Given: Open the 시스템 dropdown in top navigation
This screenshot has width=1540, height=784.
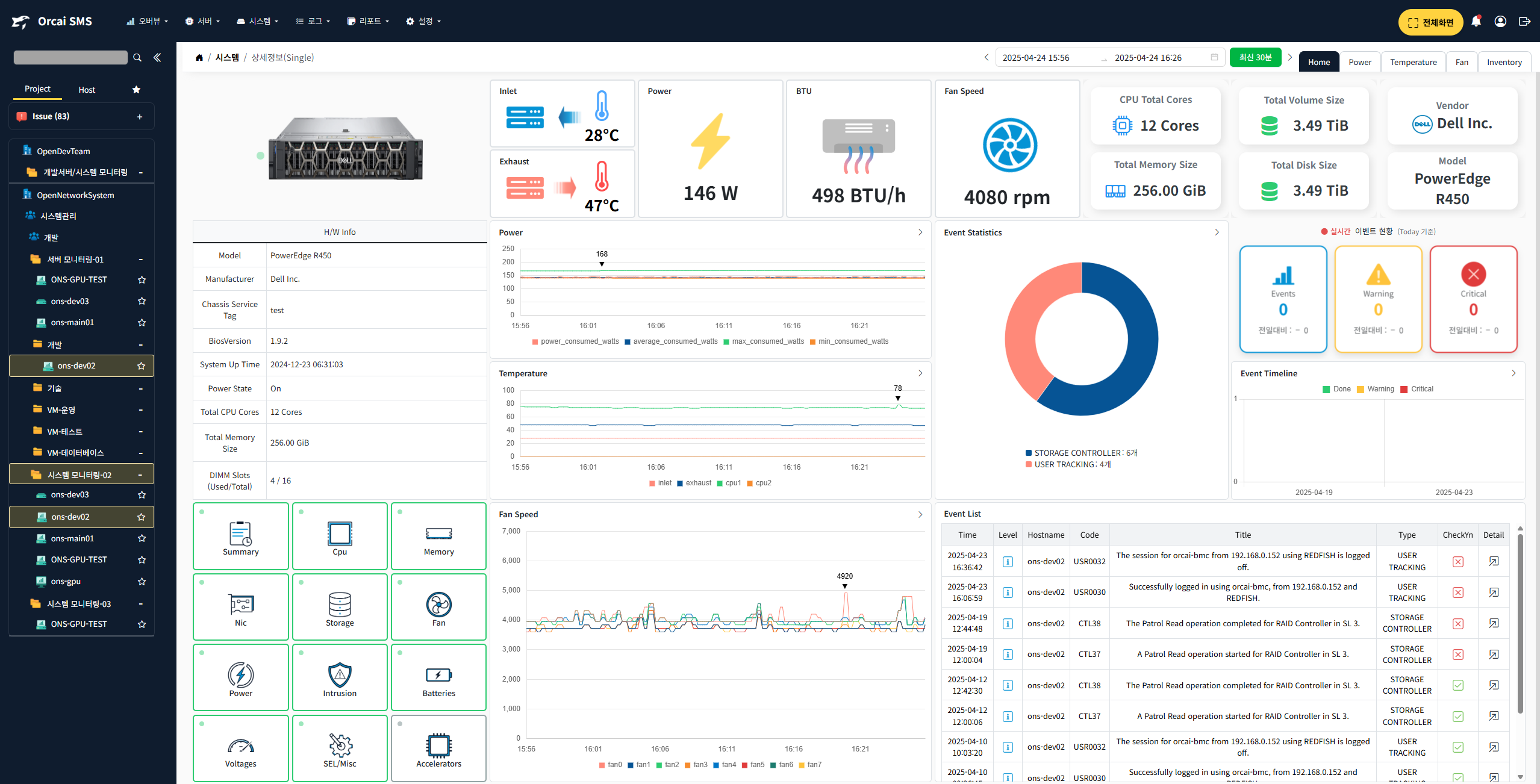Looking at the screenshot, I should coord(257,21).
